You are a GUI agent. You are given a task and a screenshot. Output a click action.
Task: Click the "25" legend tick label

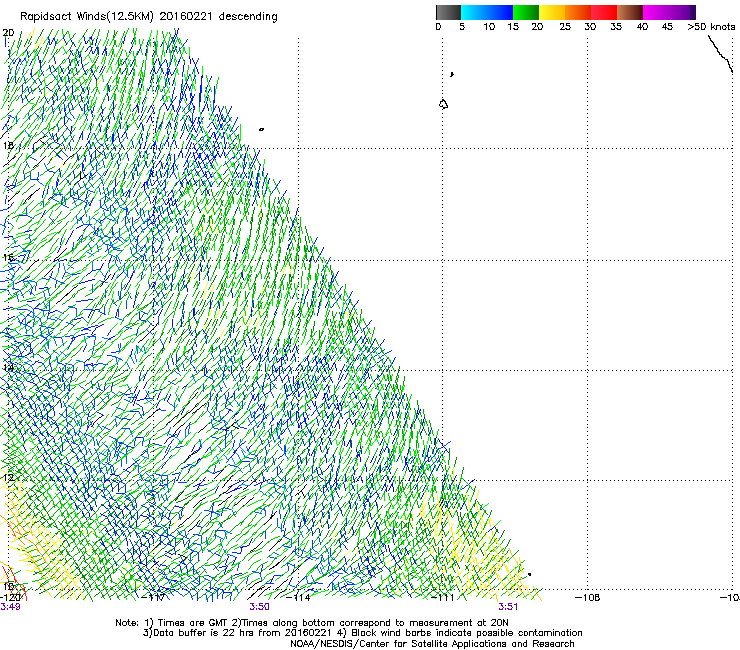point(565,27)
